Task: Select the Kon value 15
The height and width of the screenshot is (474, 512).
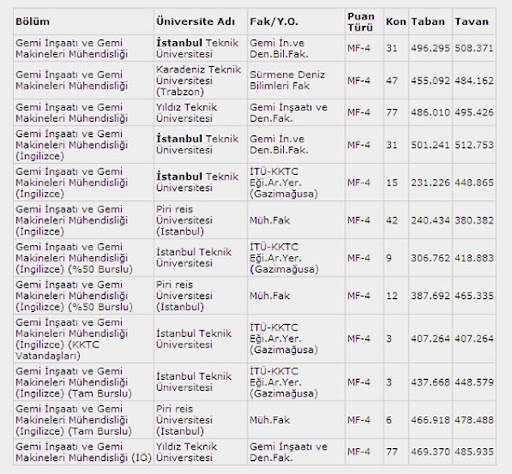Action: pos(392,183)
